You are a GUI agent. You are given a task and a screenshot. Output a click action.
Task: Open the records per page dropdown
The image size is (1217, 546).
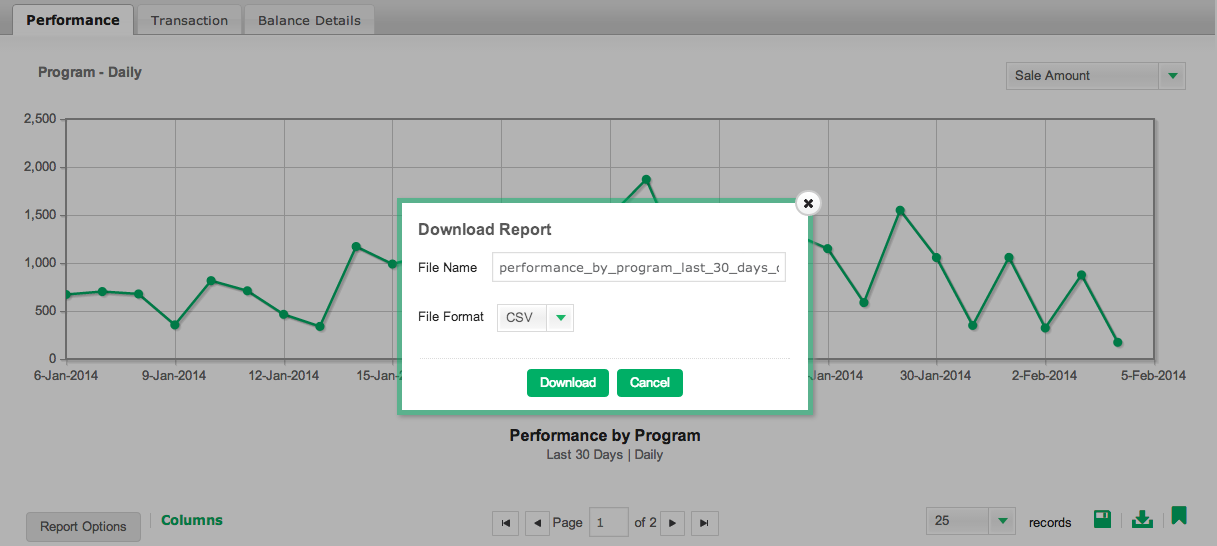click(x=1003, y=521)
